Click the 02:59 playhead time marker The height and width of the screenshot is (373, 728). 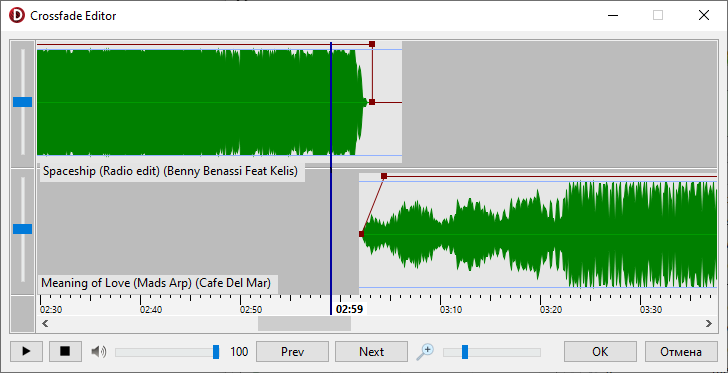coord(350,309)
